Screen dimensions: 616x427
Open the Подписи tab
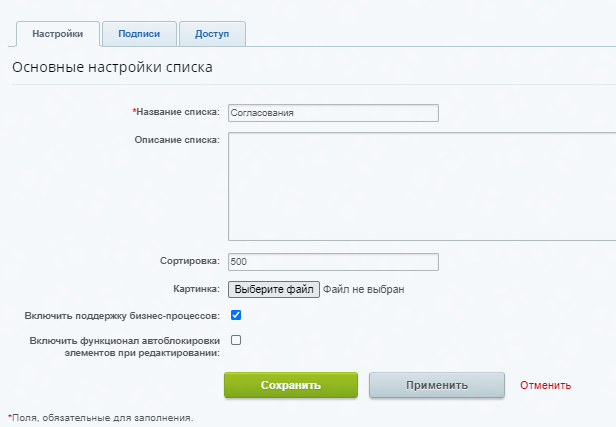[x=139, y=34]
